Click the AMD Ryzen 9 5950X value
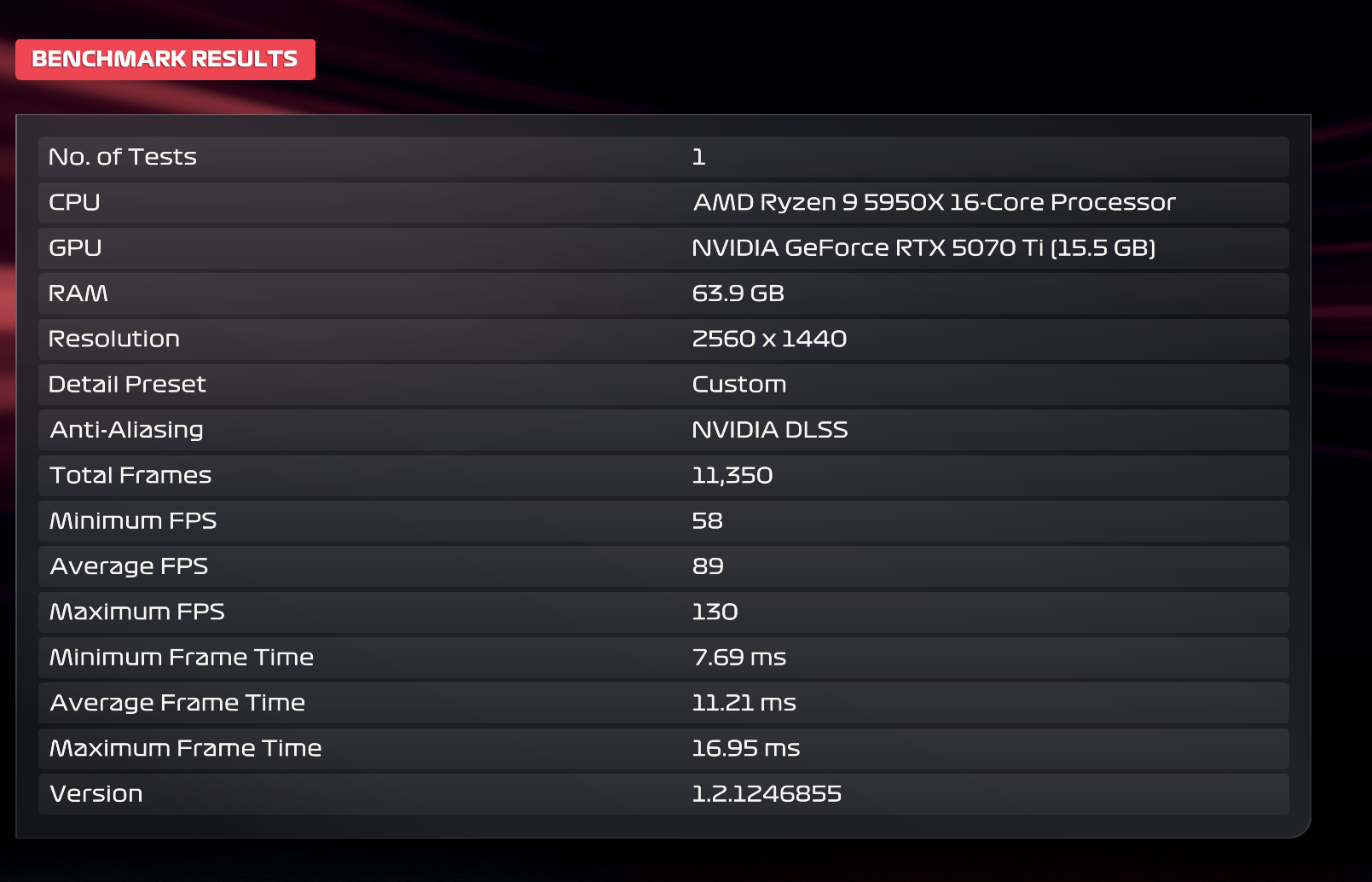 coord(934,202)
